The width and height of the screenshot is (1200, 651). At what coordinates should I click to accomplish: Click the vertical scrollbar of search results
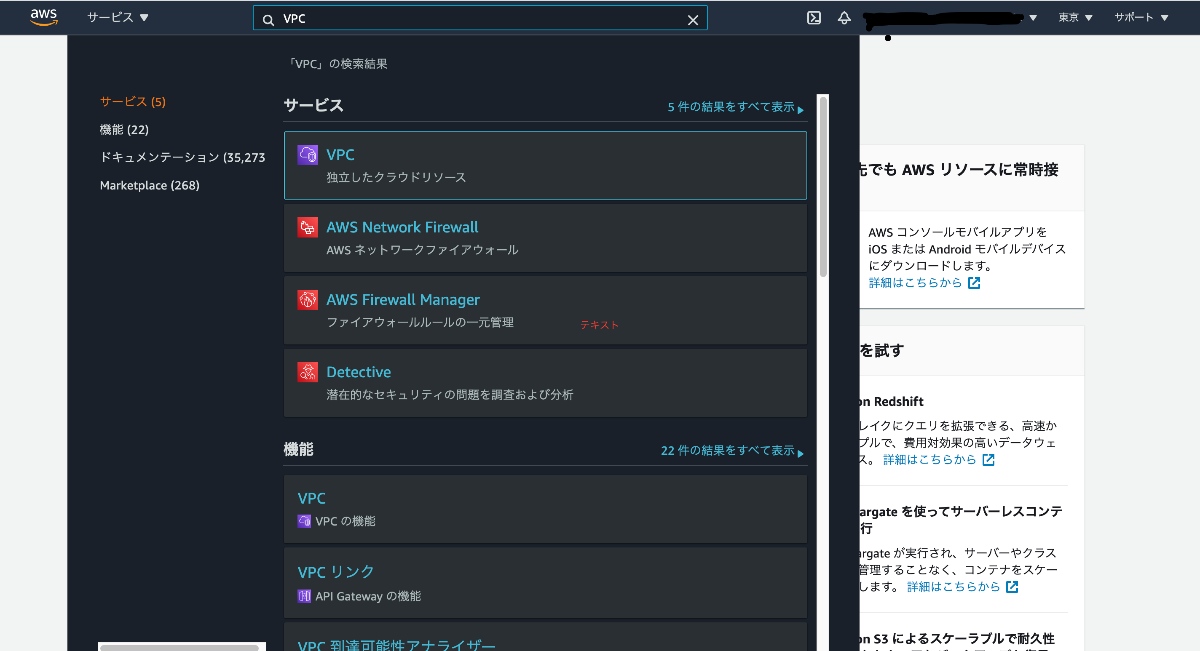pos(823,185)
